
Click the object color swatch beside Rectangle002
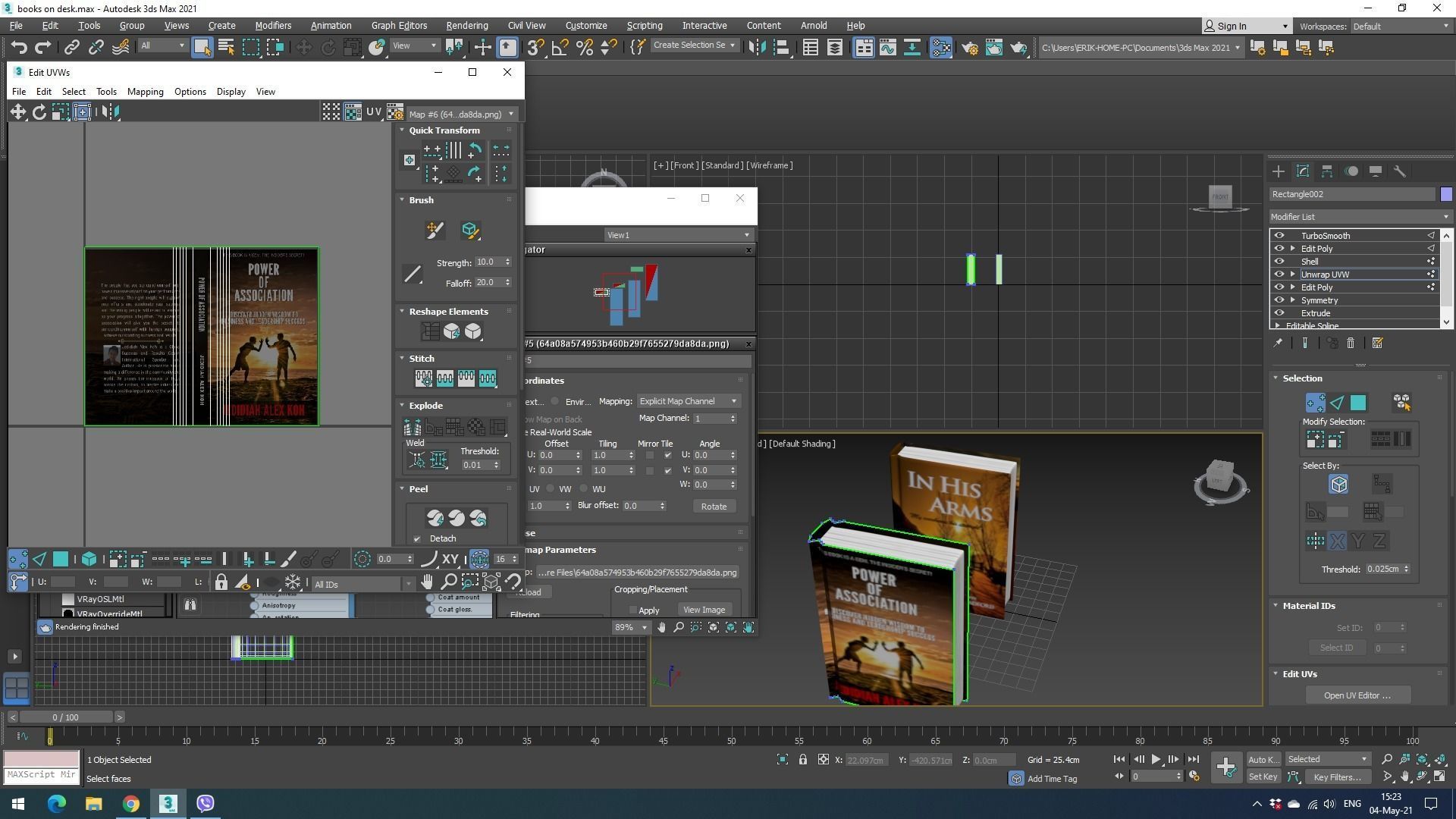tap(1445, 195)
